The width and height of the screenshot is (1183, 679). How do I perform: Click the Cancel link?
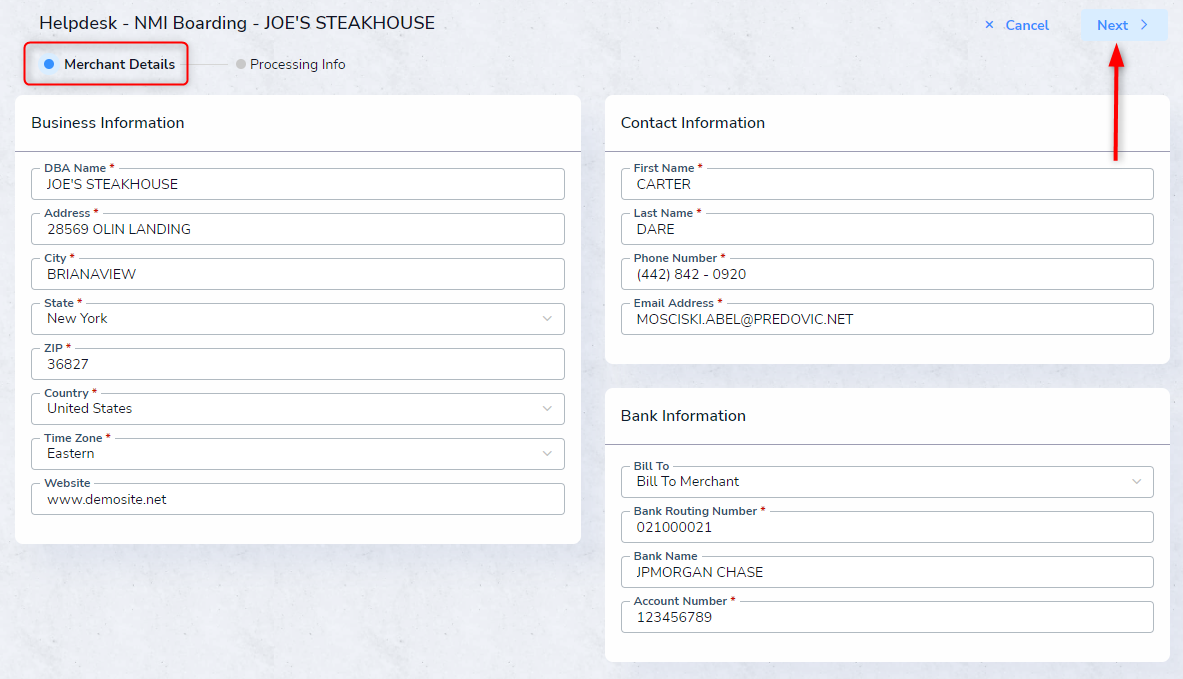click(1017, 25)
